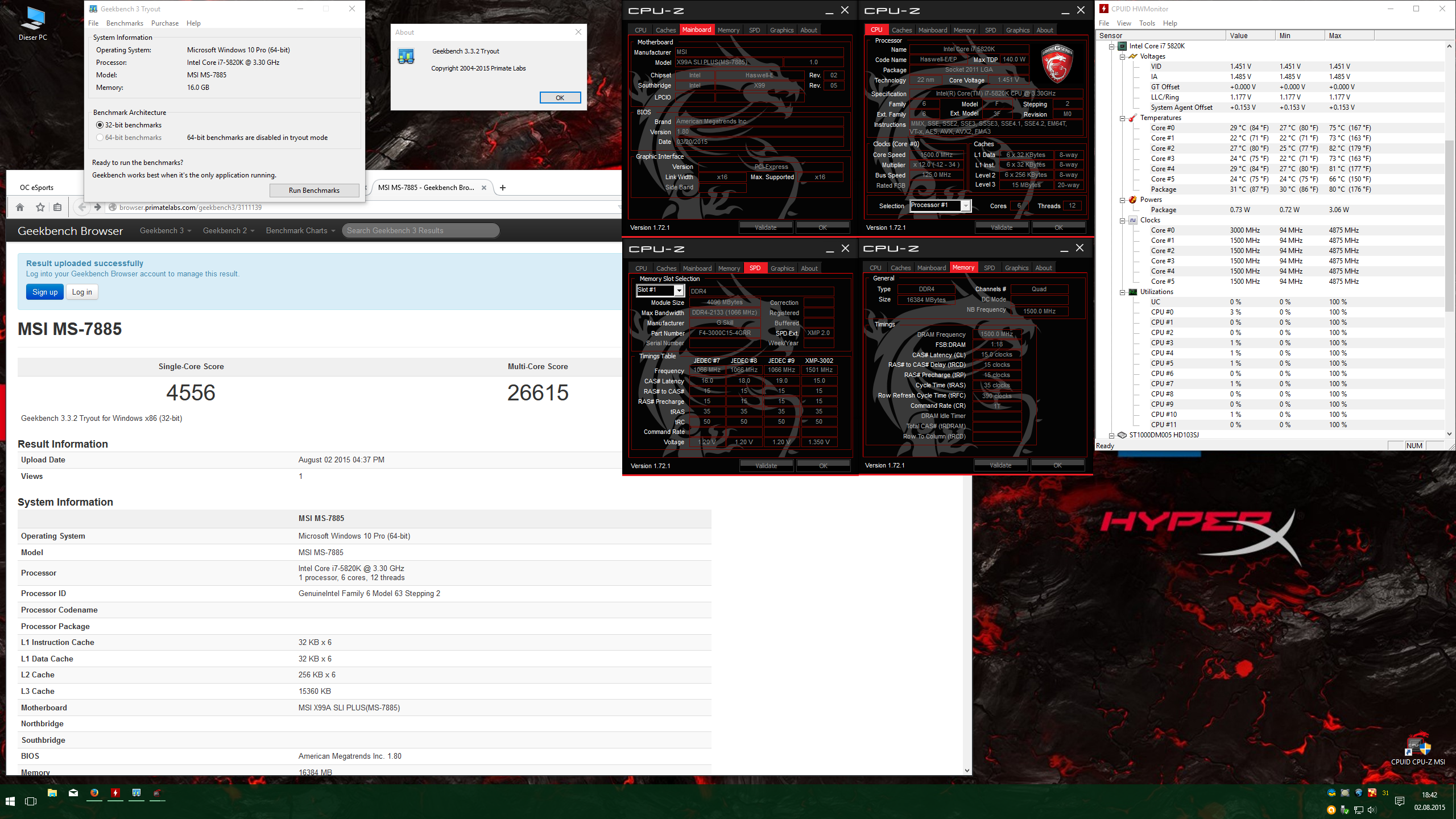Image resolution: width=1456 pixels, height=819 pixels.
Task: Click the Log in button
Action: coord(82,292)
